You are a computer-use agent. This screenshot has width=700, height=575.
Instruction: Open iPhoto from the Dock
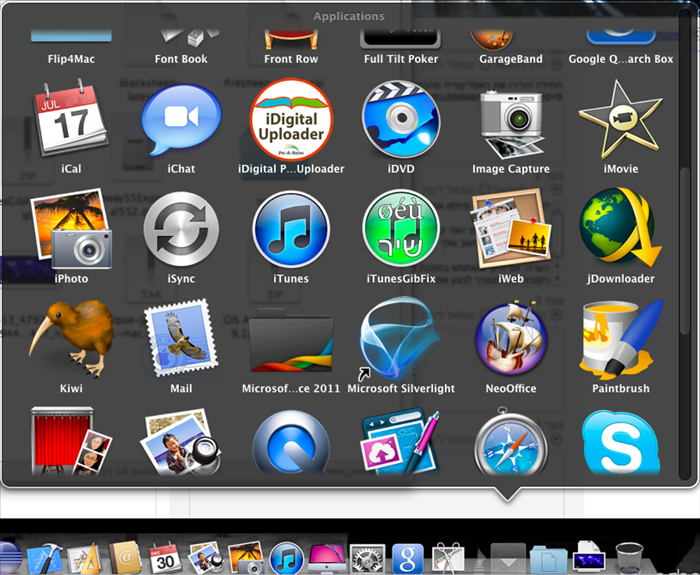[x=245, y=558]
